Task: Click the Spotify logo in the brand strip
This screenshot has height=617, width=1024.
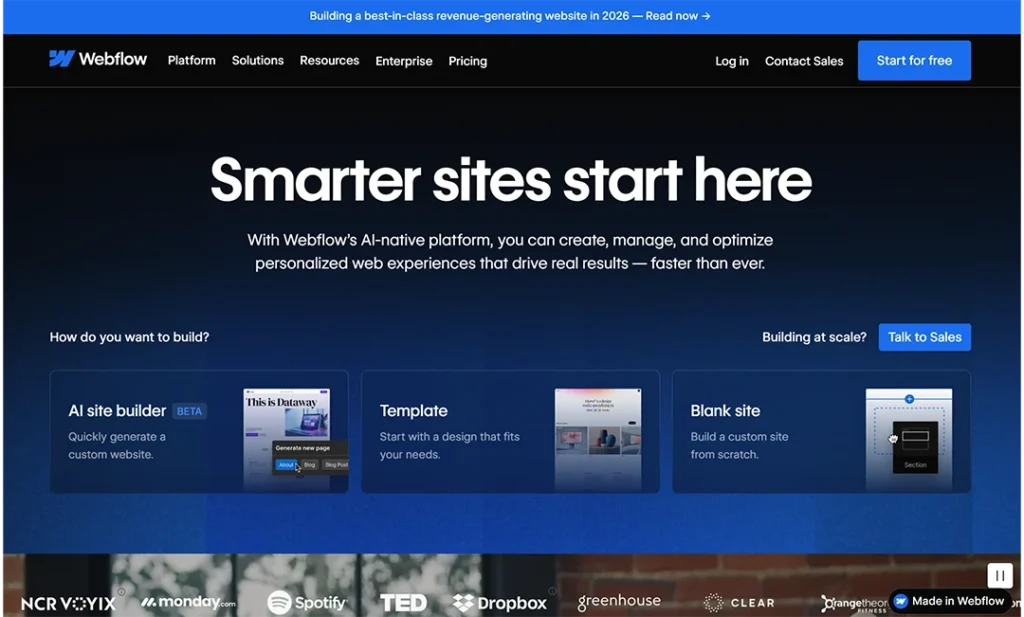Action: point(307,603)
